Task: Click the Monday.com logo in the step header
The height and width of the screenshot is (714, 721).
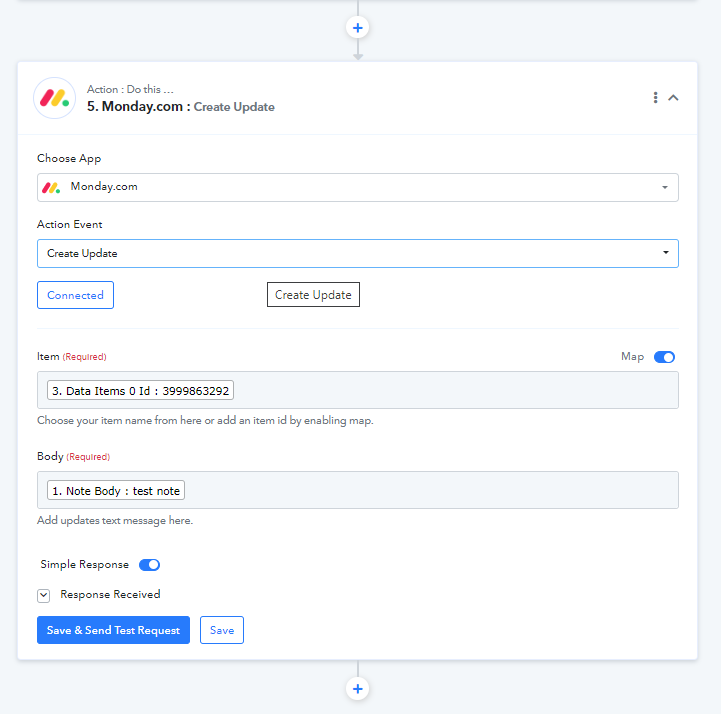Action: [55, 98]
